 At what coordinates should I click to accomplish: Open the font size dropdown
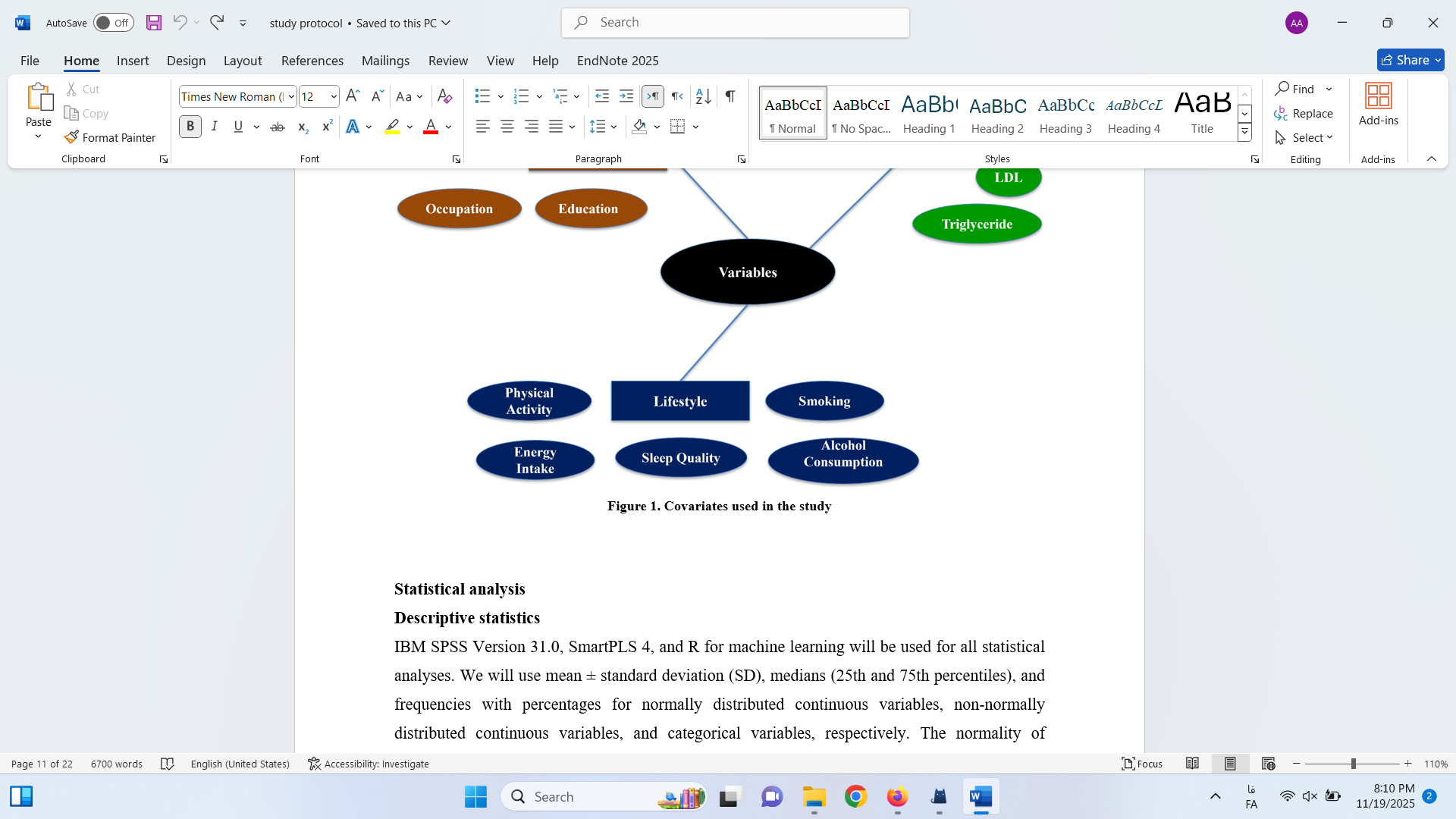(x=334, y=96)
